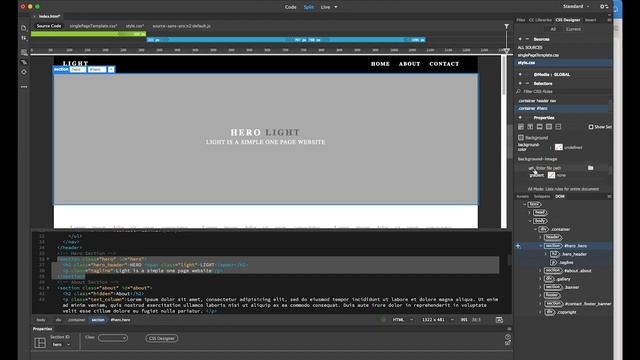This screenshot has width=640, height=360.
Task: Click the green media query bar
Action: (89, 34)
